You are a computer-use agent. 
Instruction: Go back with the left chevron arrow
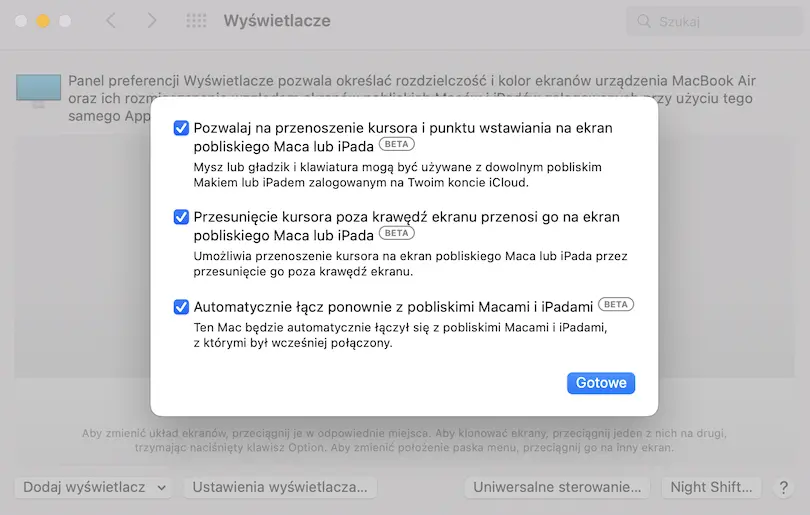click(111, 21)
